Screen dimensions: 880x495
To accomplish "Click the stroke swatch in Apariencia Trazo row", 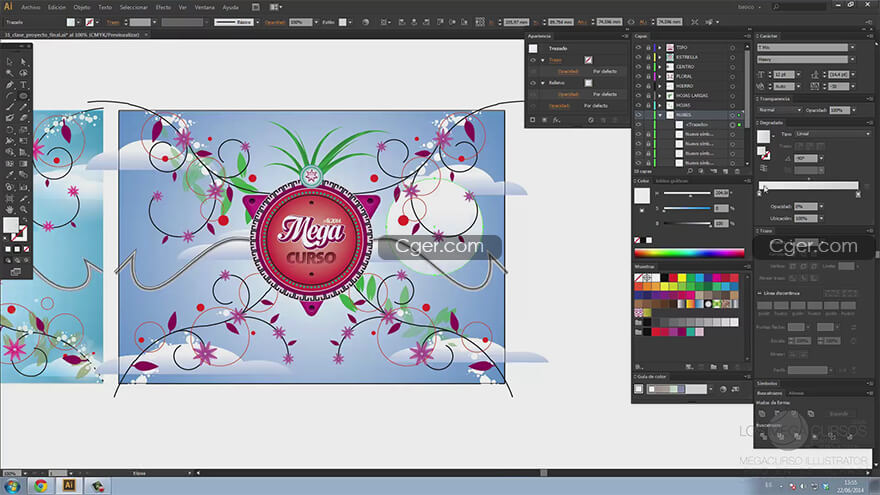I will (588, 60).
